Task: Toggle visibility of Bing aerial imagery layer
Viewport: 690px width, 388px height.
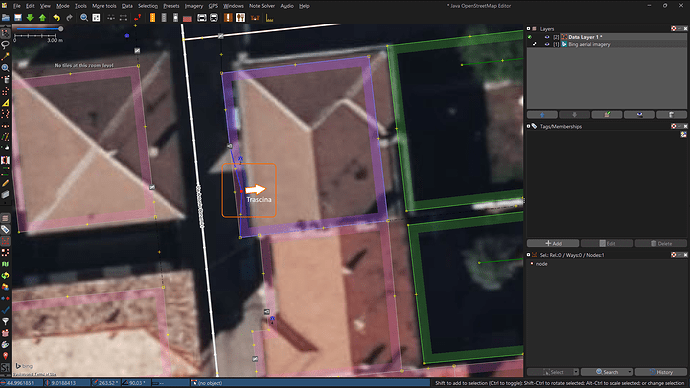Action: [547, 44]
